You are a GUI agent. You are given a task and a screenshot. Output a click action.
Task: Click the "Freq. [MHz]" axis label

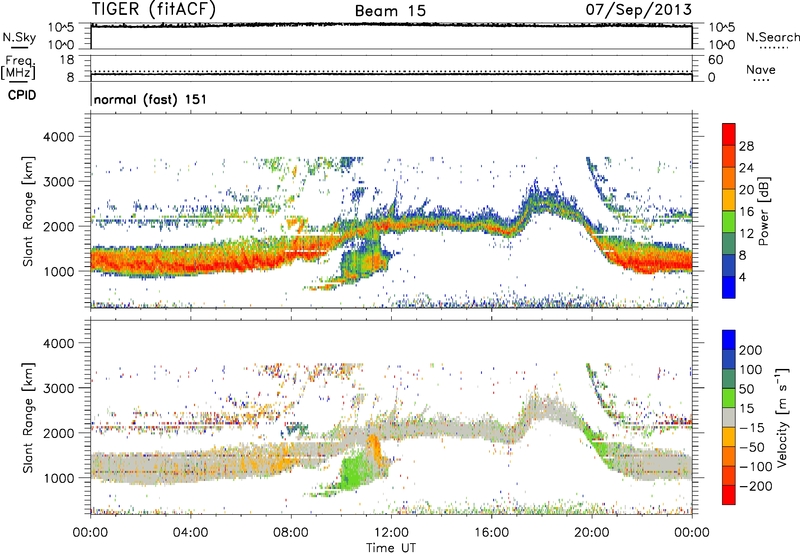(19, 68)
